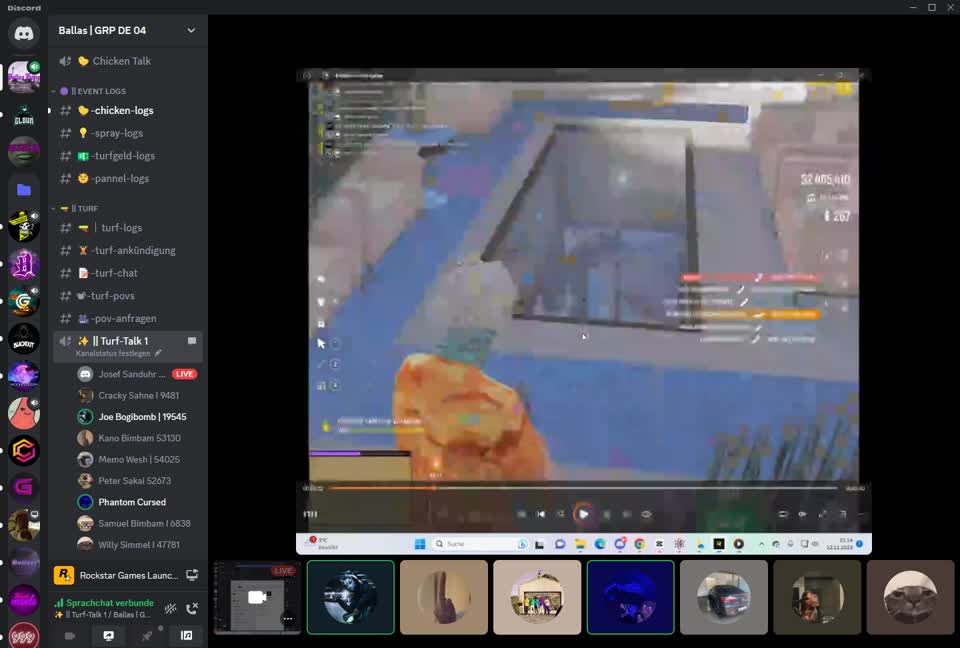Collapse the EVENT LOGS category

[95, 91]
